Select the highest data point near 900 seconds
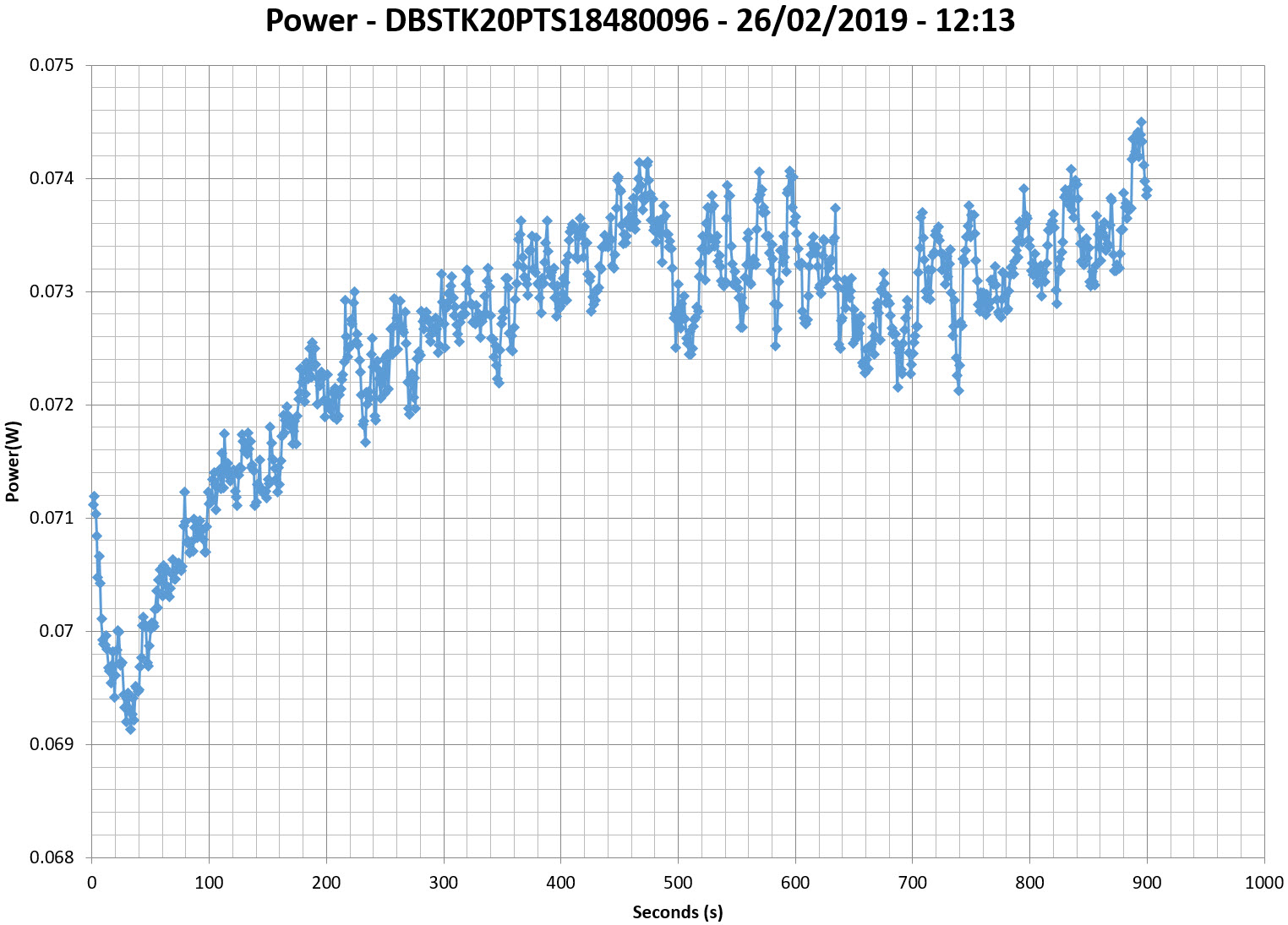The height and width of the screenshot is (925, 1288). click(x=1141, y=122)
